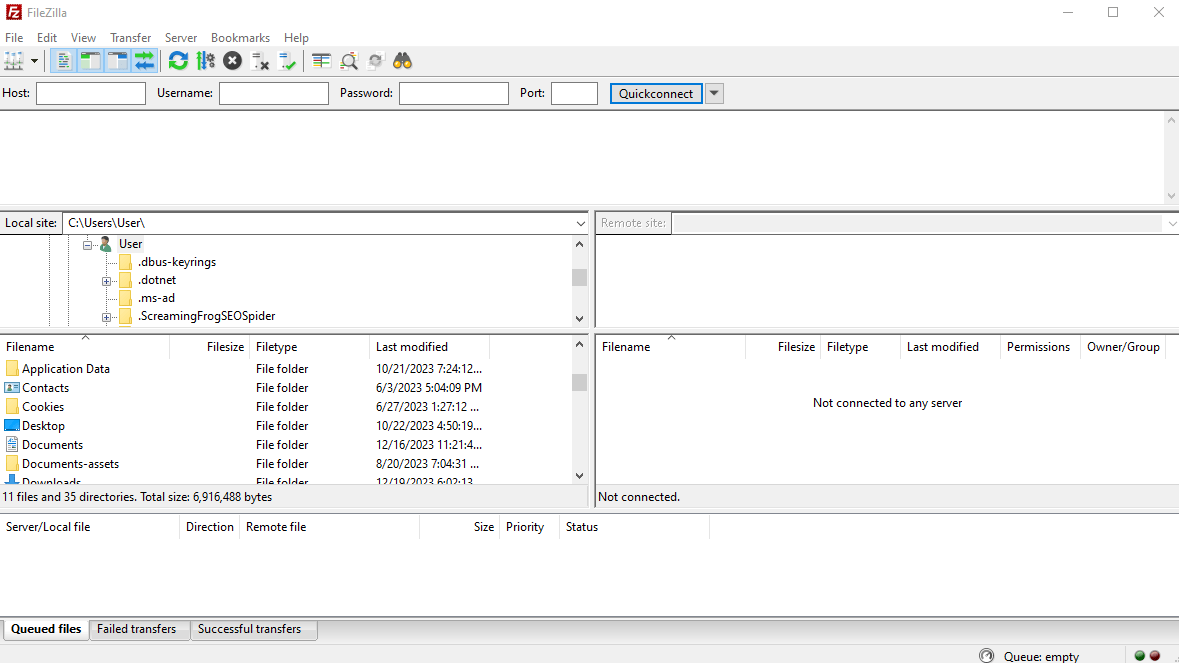Select the .ms-ad folder in tree
Screen dimensions: 1179x663
pyautogui.click(x=156, y=298)
